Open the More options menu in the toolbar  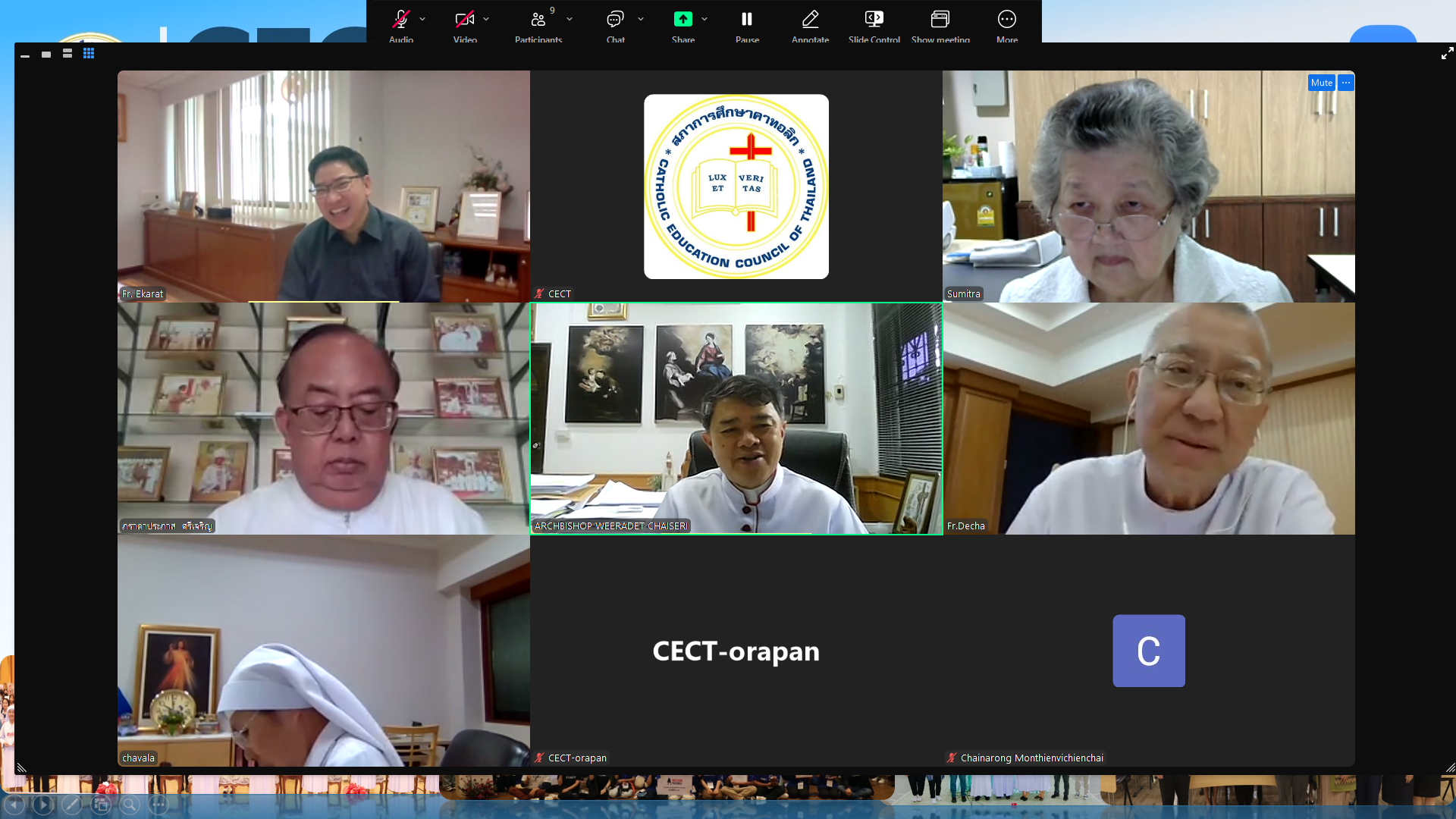[1007, 19]
